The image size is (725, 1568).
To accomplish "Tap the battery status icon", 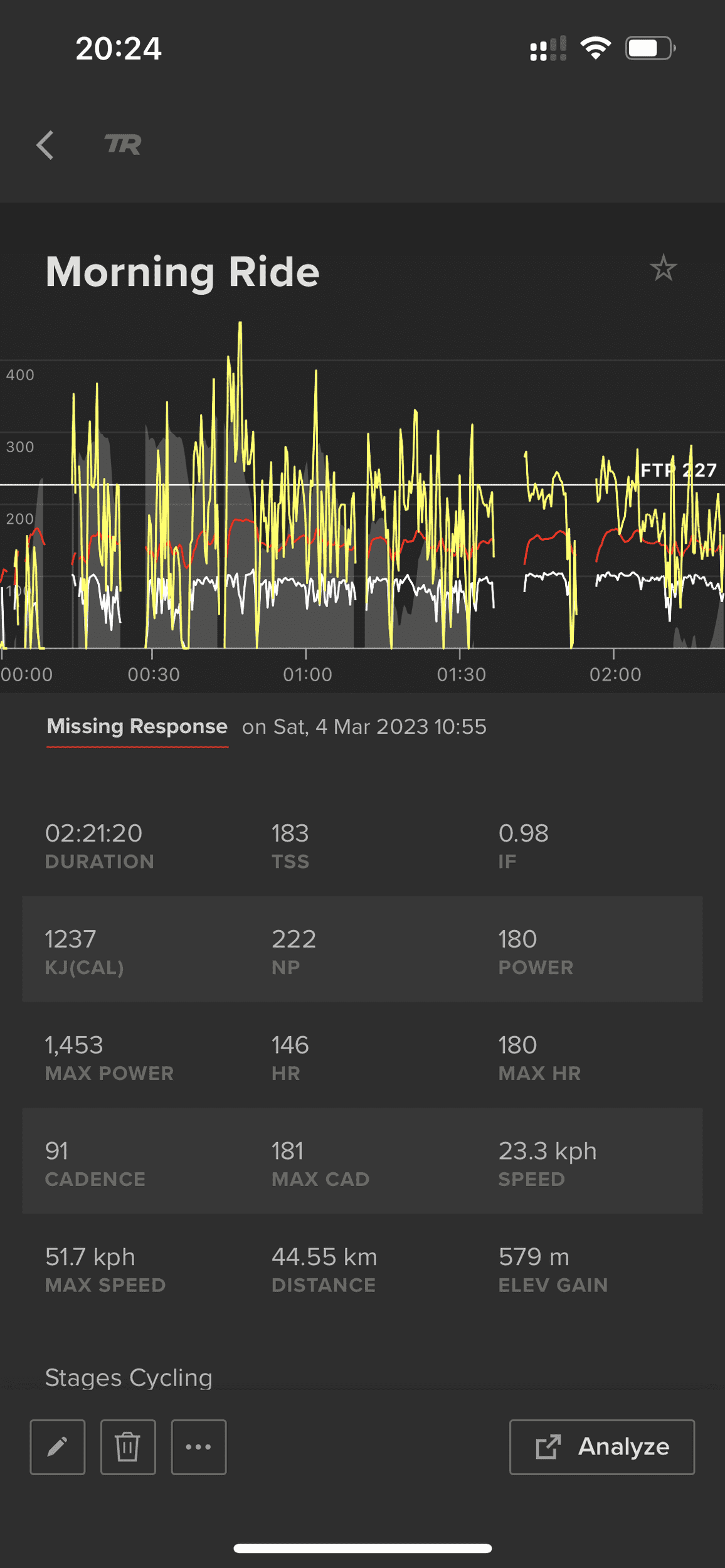I will coord(650,48).
